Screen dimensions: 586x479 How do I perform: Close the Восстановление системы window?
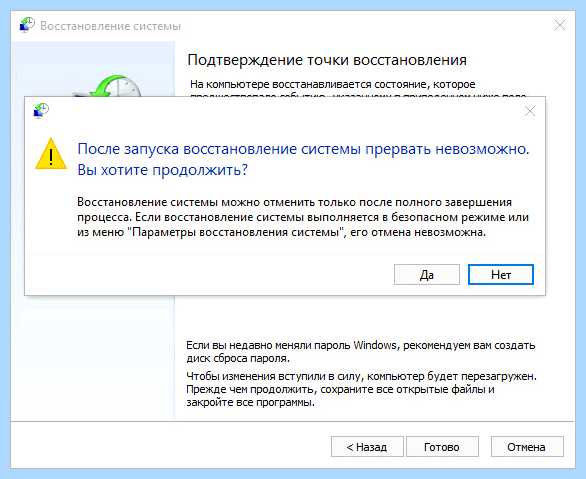[x=559, y=25]
